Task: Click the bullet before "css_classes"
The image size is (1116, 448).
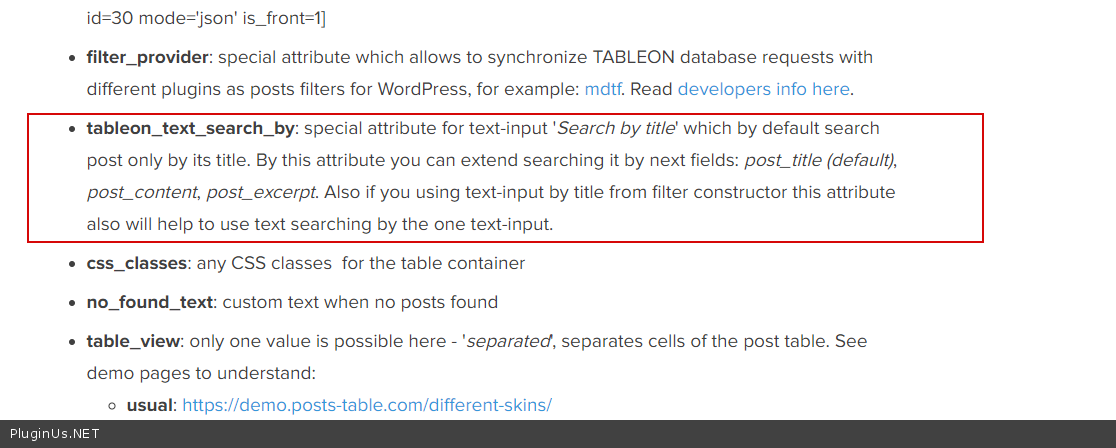Action: pos(73,265)
